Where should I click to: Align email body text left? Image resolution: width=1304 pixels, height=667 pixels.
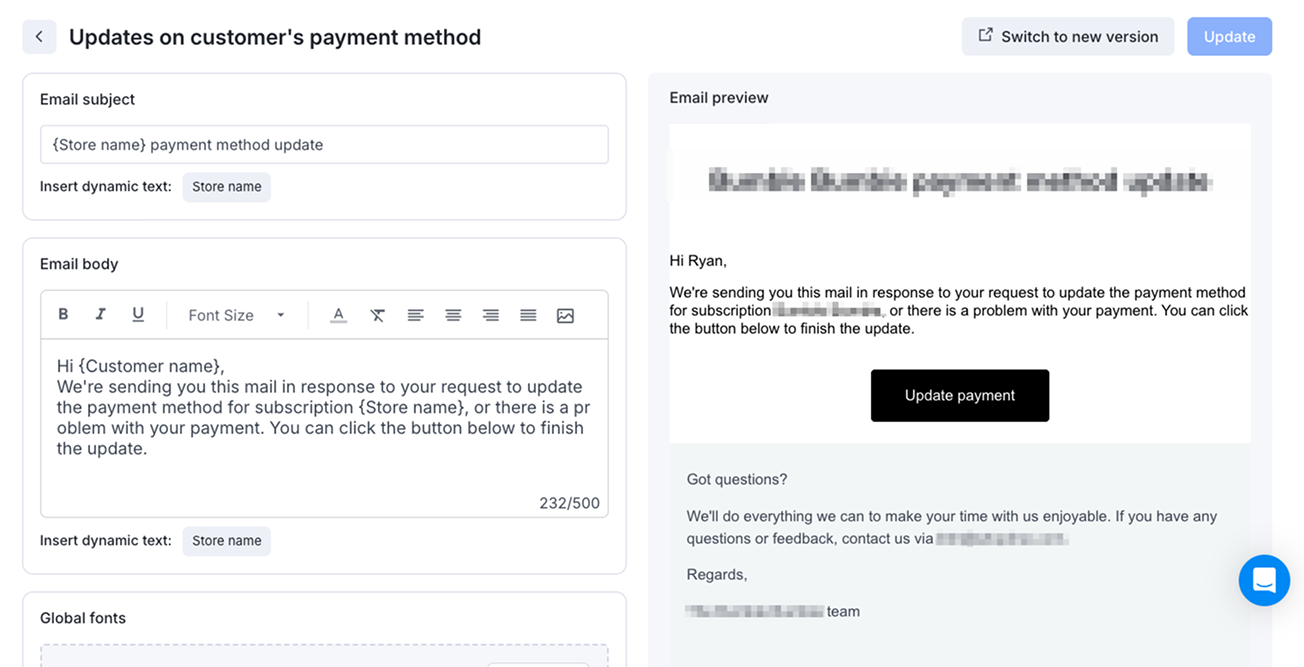[x=415, y=315]
